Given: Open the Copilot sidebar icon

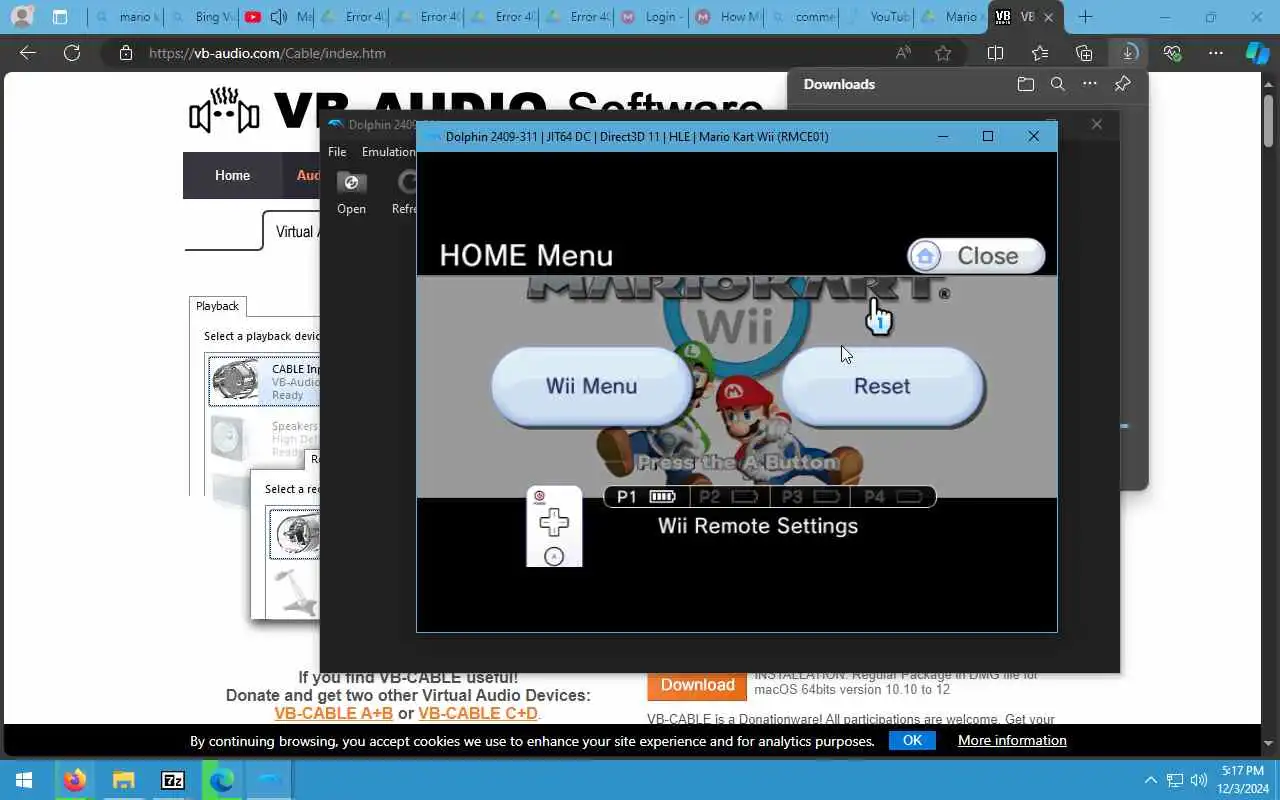Looking at the screenshot, I should click(x=1257, y=53).
